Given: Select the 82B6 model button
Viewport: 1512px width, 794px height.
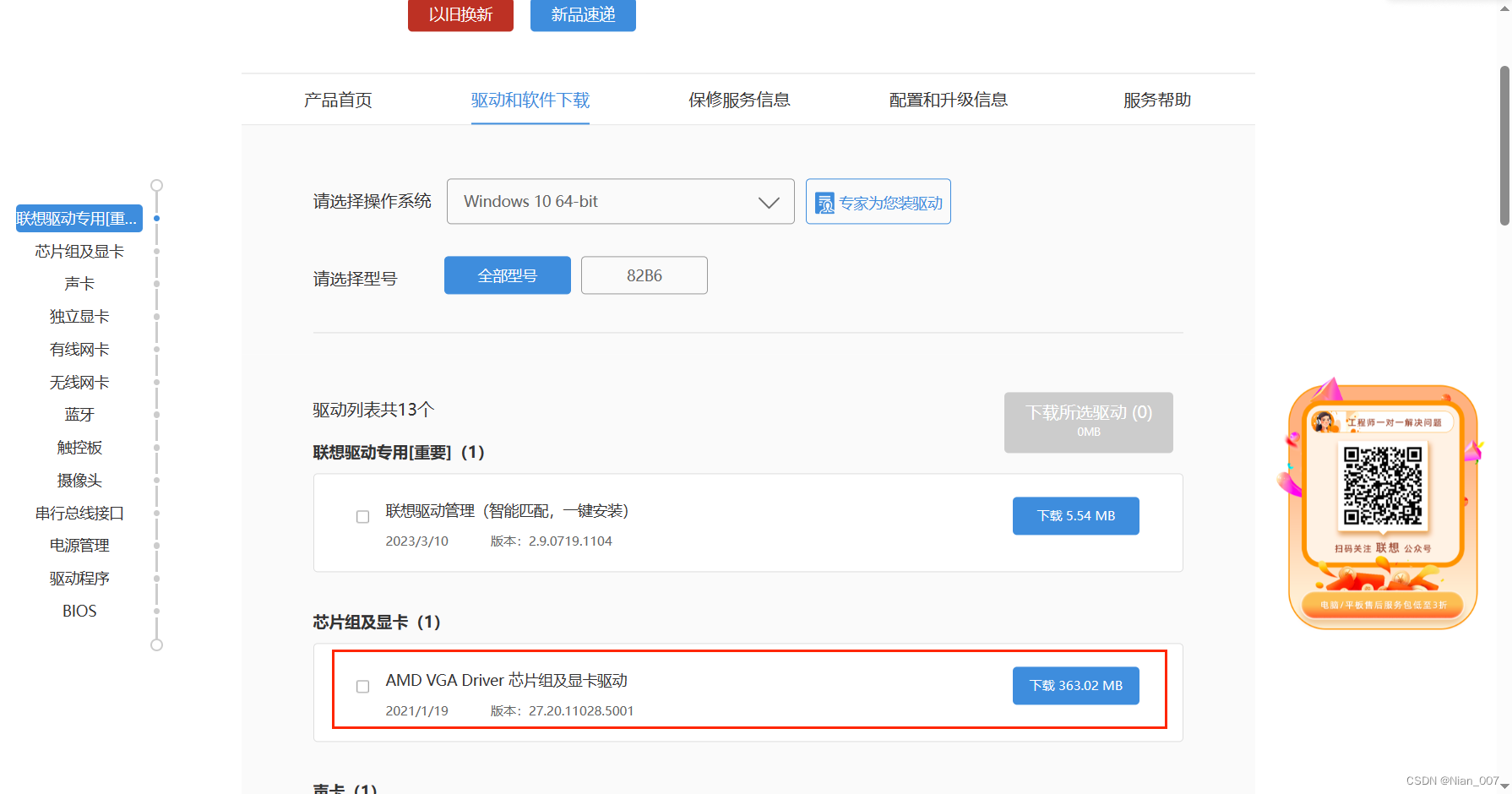Looking at the screenshot, I should [645, 275].
